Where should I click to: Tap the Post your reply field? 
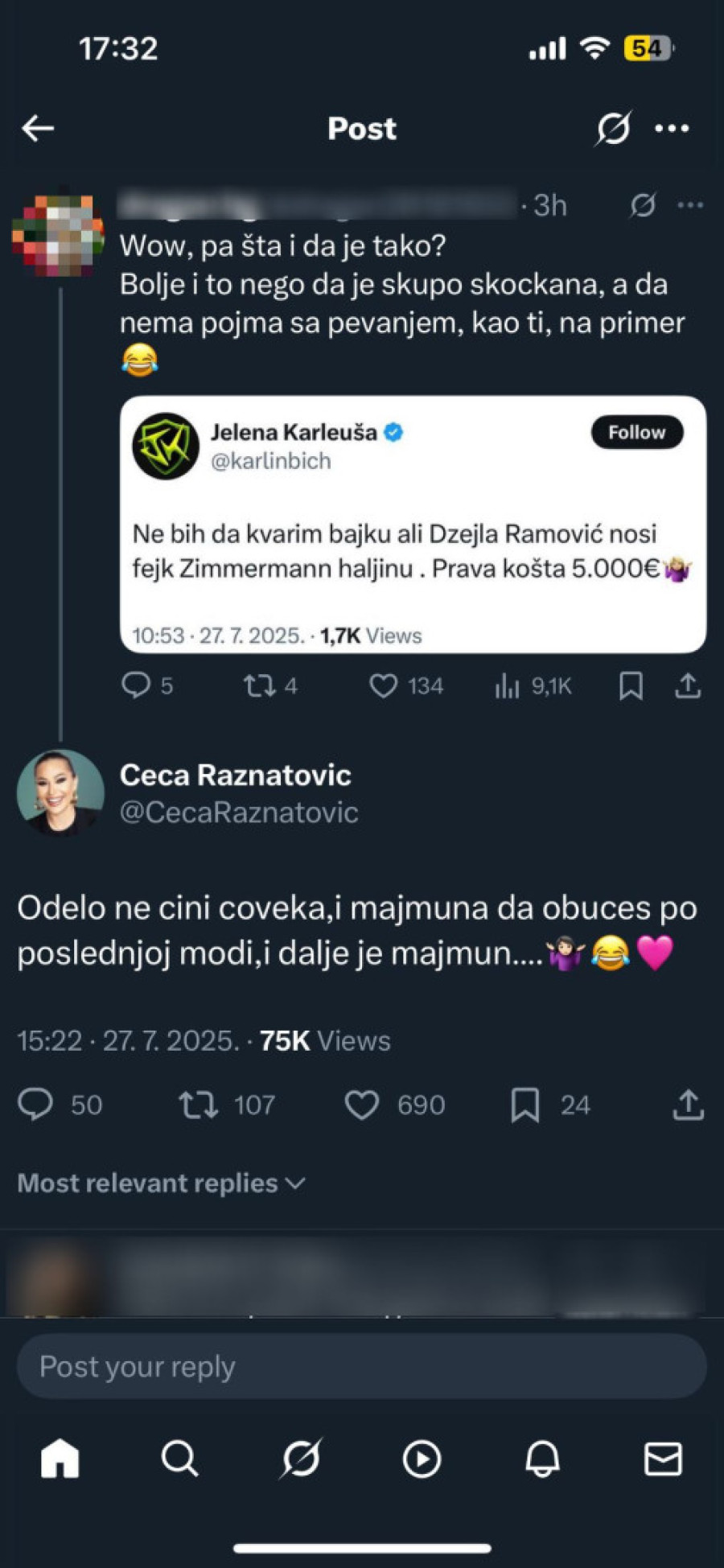[362, 1366]
